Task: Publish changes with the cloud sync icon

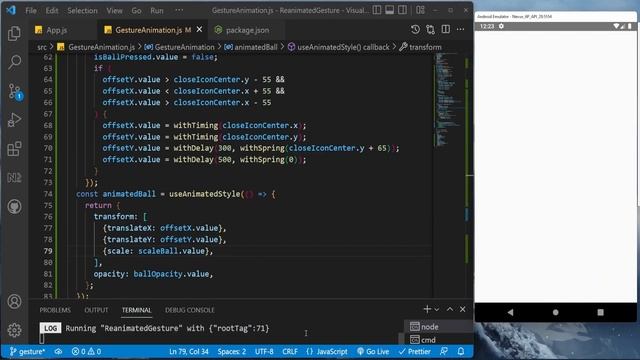Action: click(x=58, y=351)
